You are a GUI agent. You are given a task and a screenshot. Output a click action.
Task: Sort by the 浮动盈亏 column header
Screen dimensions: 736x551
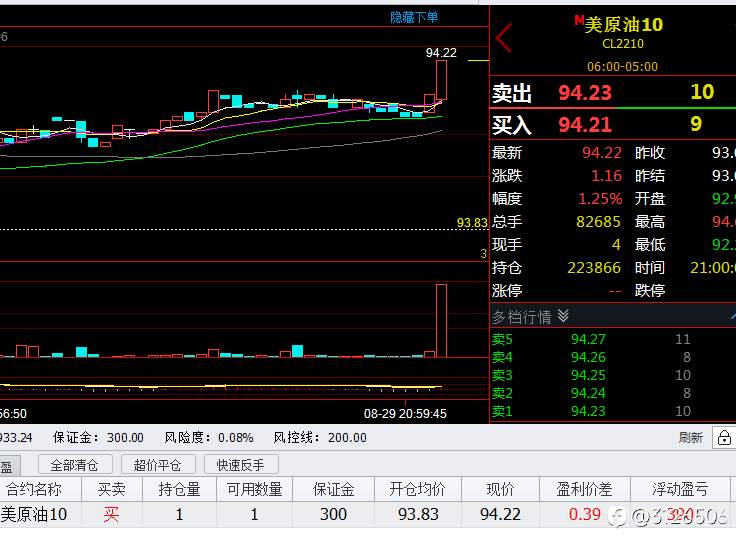pos(680,489)
